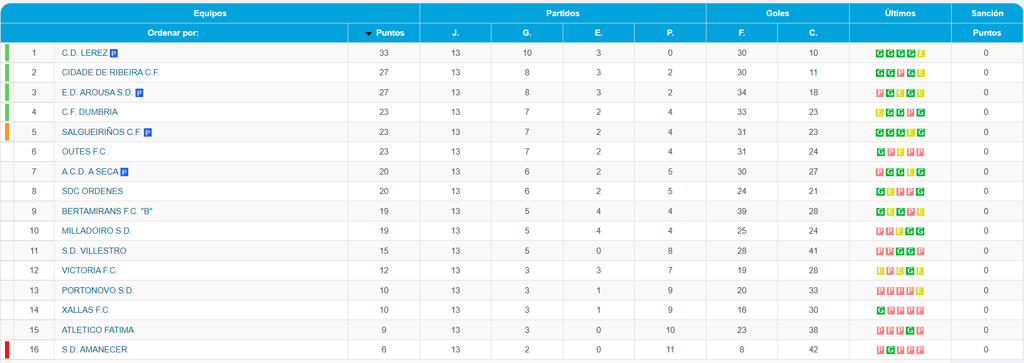Image resolution: width=1024 pixels, height=363 pixels.
Task: Click the blue P badge next to A.C.D. A SECA
Action: [x=124, y=172]
